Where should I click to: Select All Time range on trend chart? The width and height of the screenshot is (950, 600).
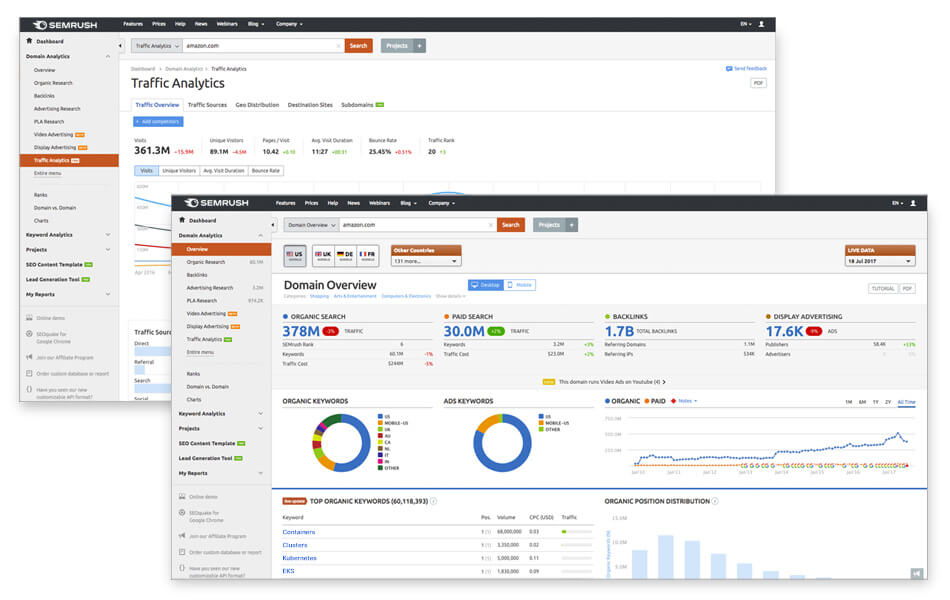(906, 402)
